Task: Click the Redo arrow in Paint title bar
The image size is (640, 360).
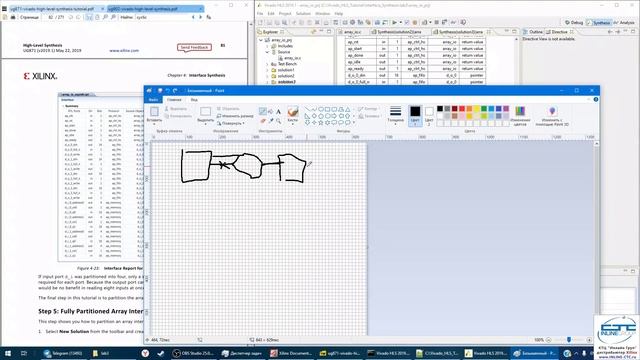Action: pyautogui.click(x=175, y=91)
